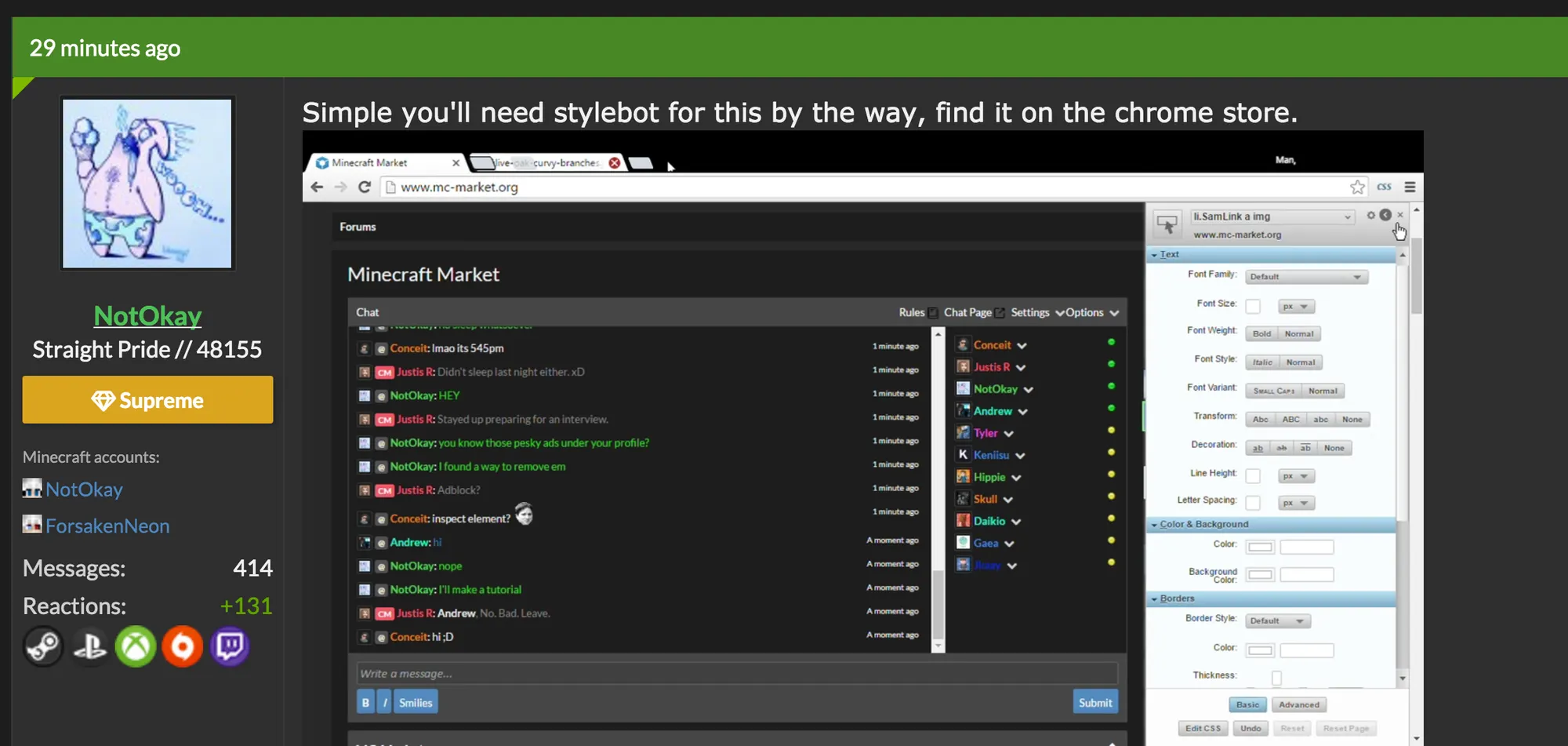The width and height of the screenshot is (1568, 746).
Task: Switch to the live-oak-curvy-branches tab
Action: 546,162
